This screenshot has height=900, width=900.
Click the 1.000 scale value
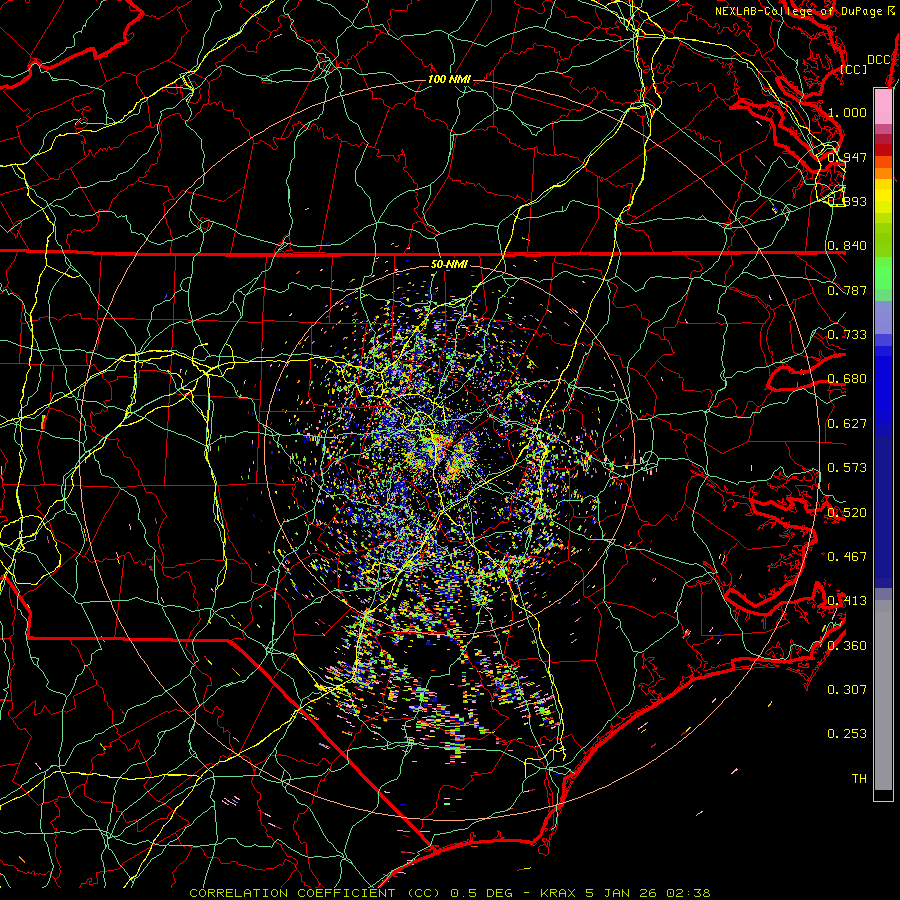847,112
